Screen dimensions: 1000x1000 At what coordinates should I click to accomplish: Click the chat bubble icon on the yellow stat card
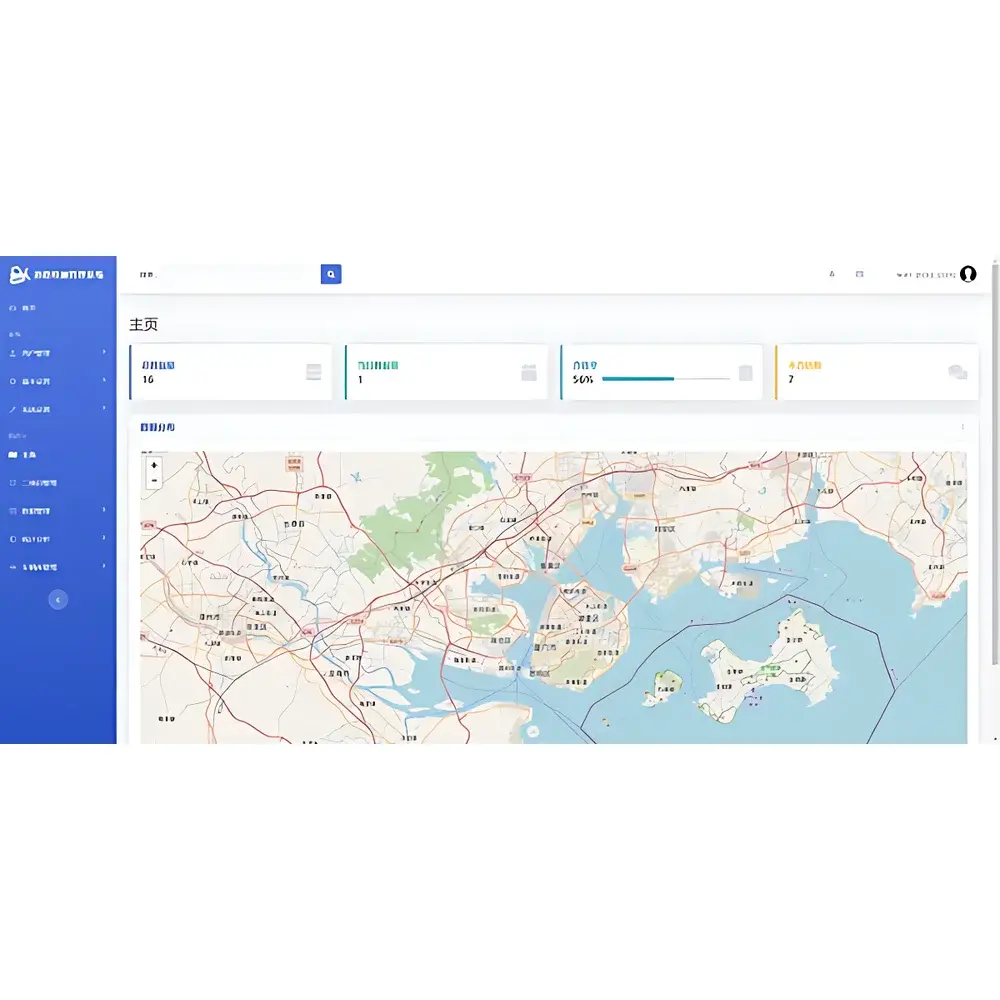pos(959,371)
